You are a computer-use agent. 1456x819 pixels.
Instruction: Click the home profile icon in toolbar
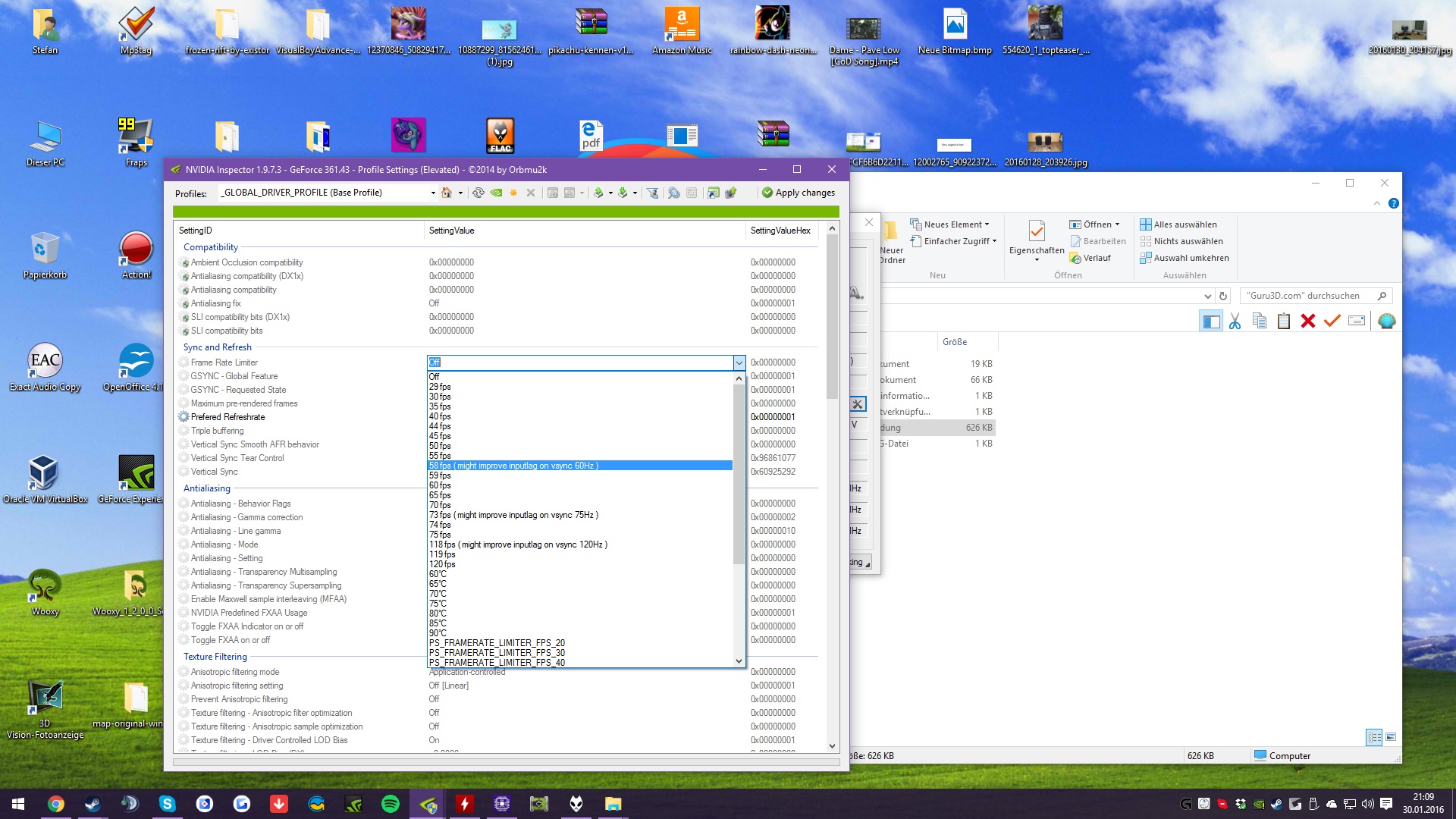(447, 193)
